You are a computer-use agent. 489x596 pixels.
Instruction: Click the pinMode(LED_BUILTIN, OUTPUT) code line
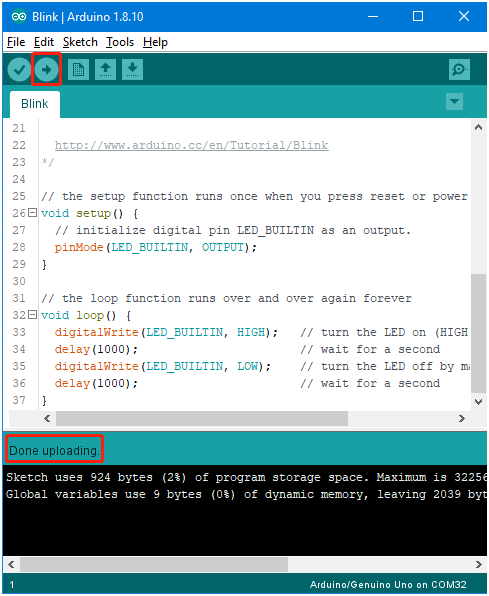pyautogui.click(x=156, y=247)
